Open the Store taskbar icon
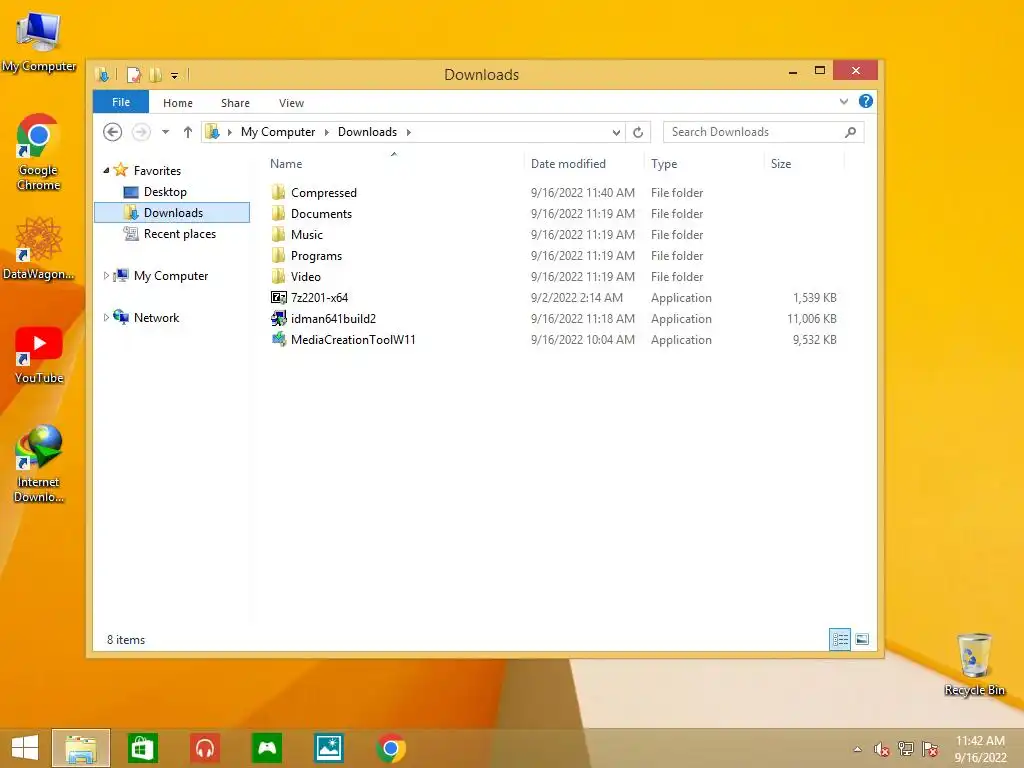This screenshot has height=768, width=1024. (142, 748)
